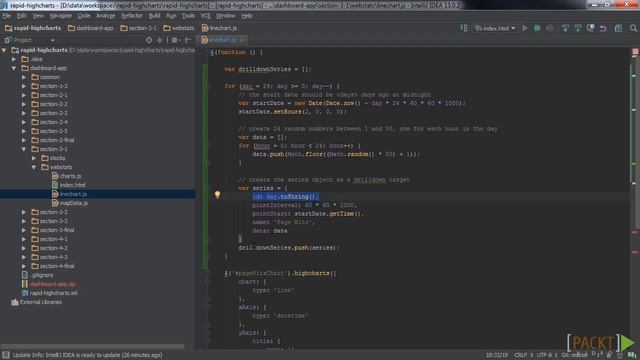The width and height of the screenshot is (640, 360).
Task: Open the Code menu
Action: point(84,16)
